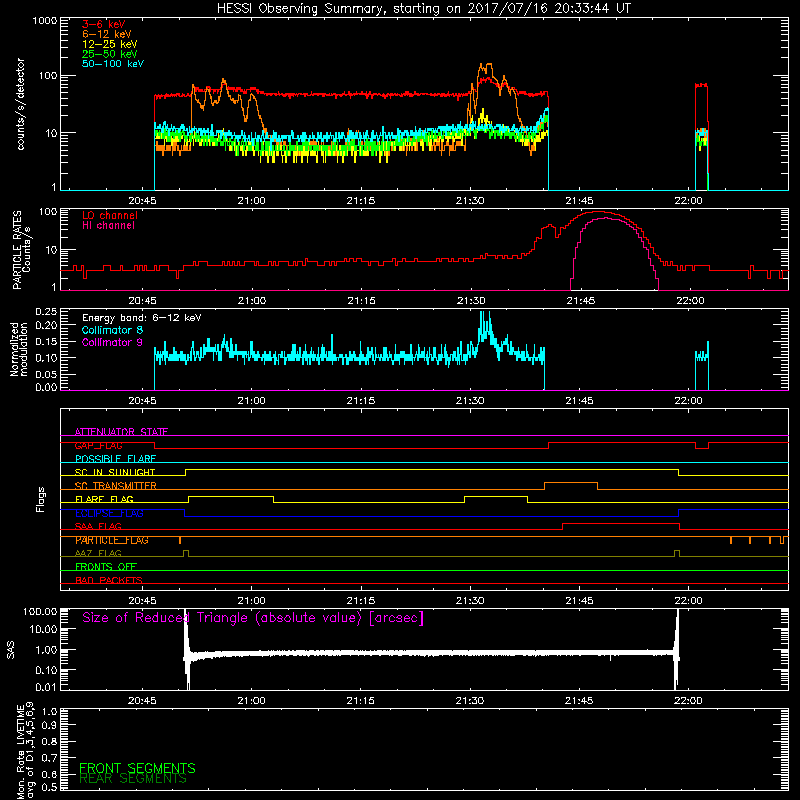
Task: Click the LO channel legend entry
Action: (x=110, y=215)
